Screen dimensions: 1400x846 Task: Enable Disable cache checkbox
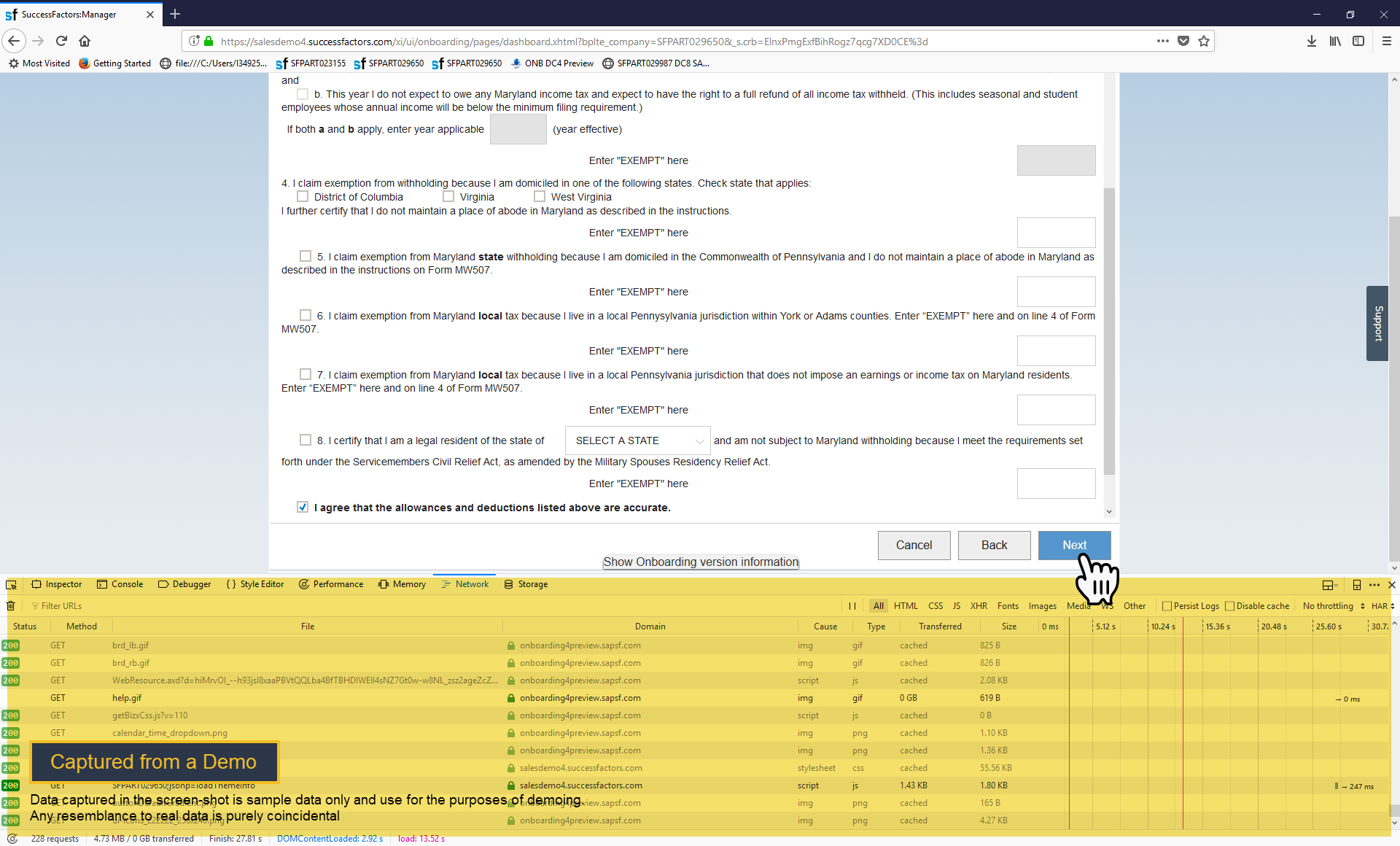click(1229, 605)
